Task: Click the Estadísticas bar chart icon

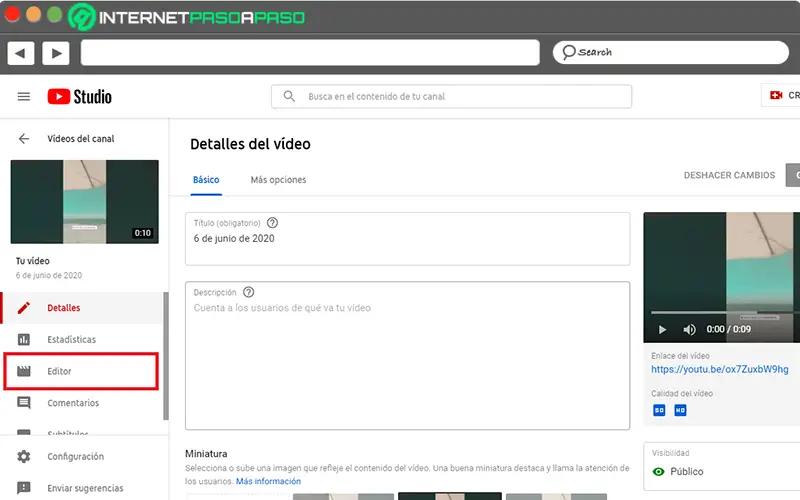Action: tap(23, 339)
